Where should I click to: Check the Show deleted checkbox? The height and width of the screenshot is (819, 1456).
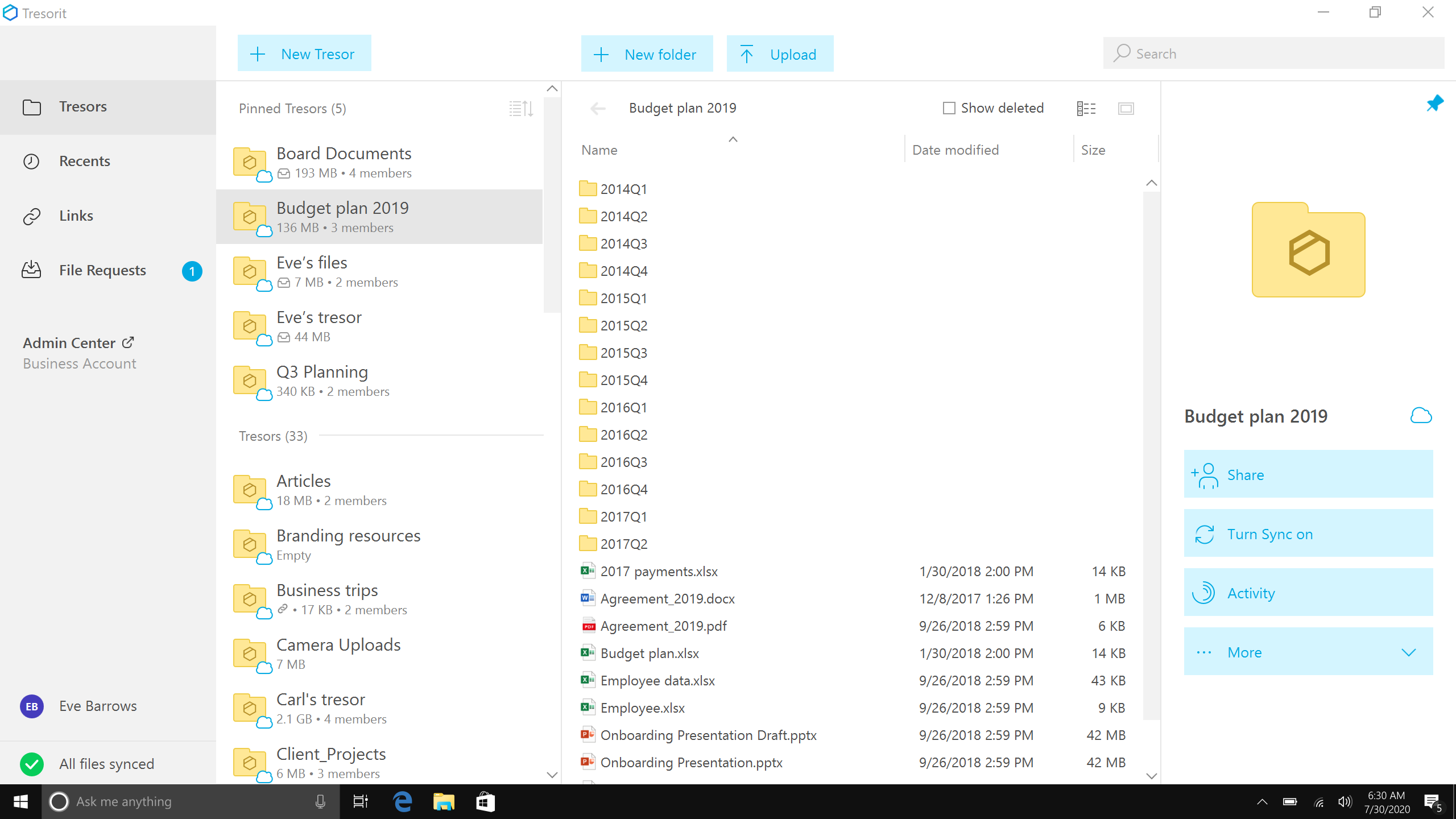(x=948, y=107)
